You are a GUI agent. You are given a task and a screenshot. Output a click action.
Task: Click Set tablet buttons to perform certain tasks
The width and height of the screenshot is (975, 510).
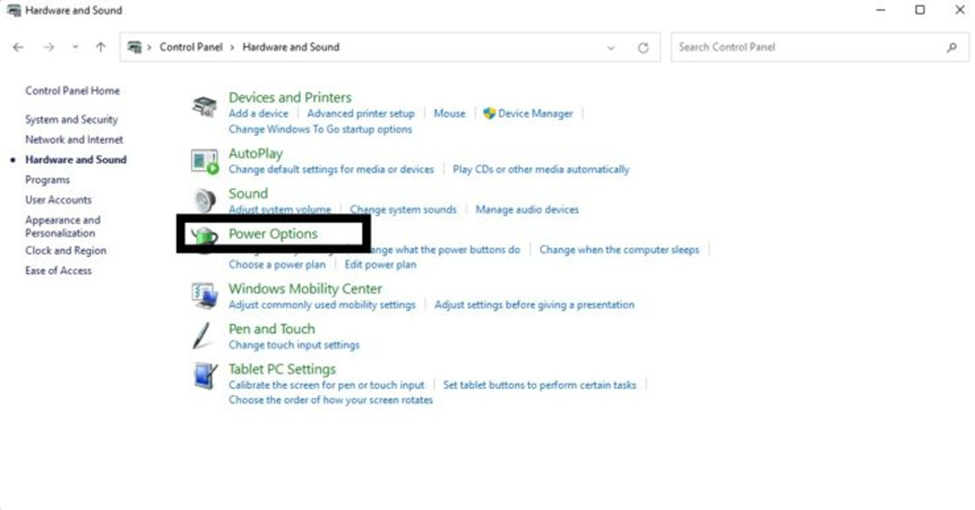click(540, 385)
